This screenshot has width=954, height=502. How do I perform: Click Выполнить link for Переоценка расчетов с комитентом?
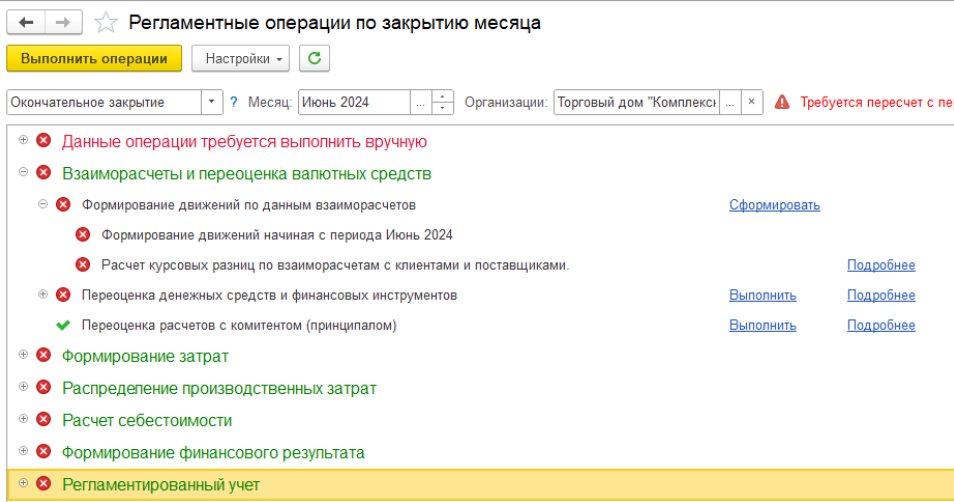(x=762, y=325)
